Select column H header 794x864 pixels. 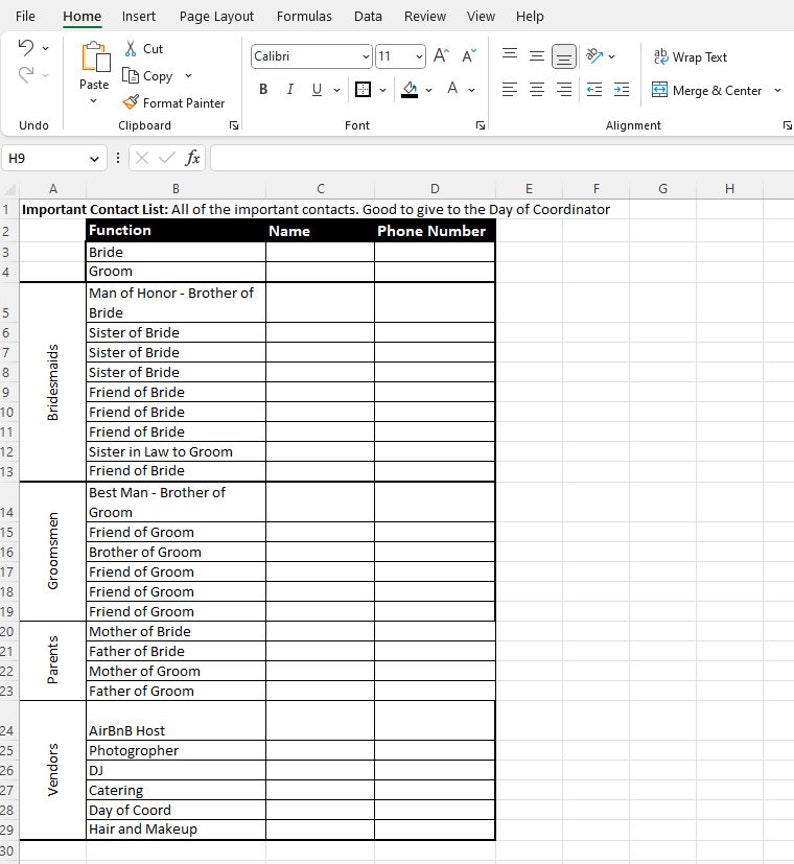[730, 189]
